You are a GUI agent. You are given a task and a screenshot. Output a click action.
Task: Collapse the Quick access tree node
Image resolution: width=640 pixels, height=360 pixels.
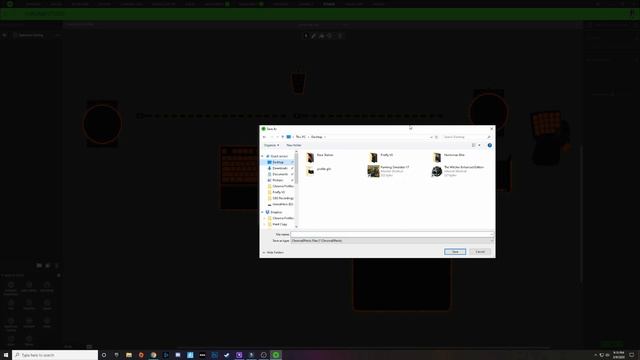click(x=262, y=156)
